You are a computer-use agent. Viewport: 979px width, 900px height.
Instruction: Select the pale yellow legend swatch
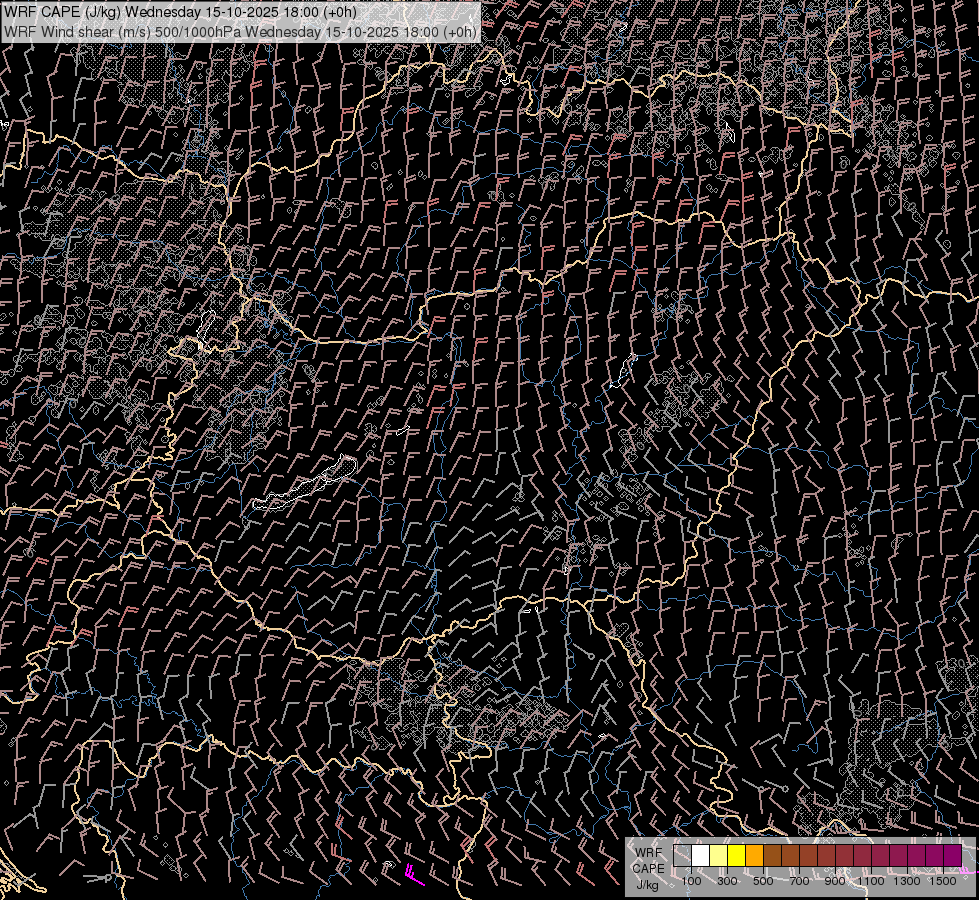[718, 856]
